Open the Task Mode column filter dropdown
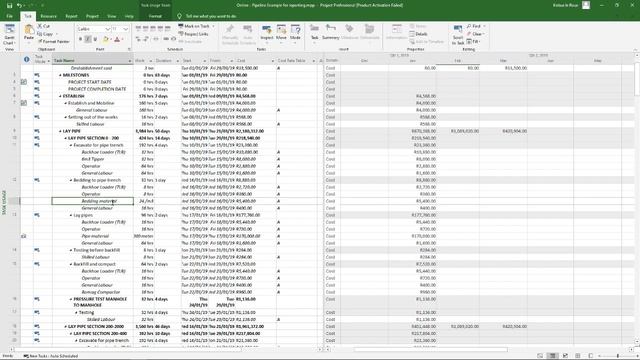The width and height of the screenshot is (640, 360). (49, 61)
